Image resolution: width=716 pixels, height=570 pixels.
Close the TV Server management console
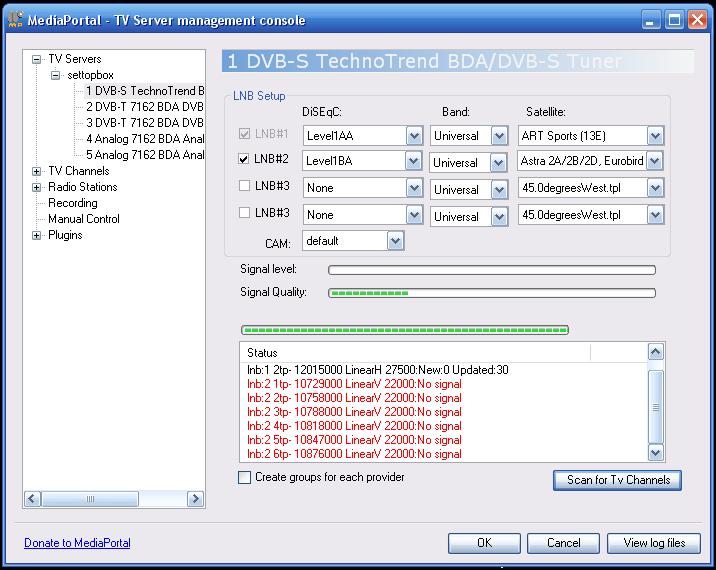point(697,20)
